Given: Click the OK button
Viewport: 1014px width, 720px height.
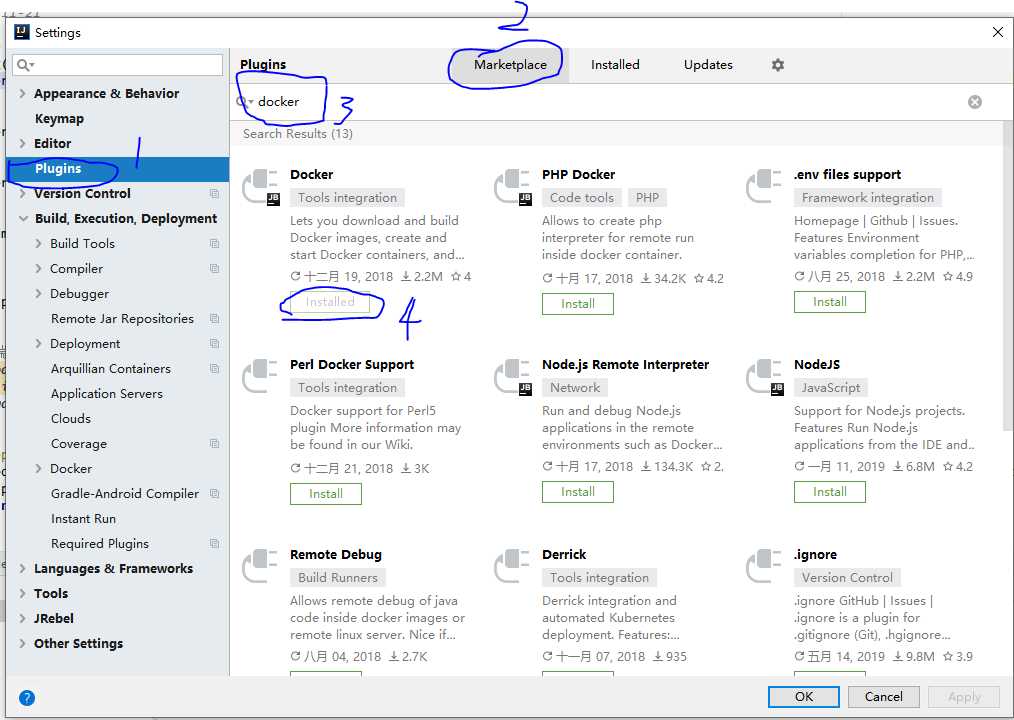Looking at the screenshot, I should [x=804, y=697].
